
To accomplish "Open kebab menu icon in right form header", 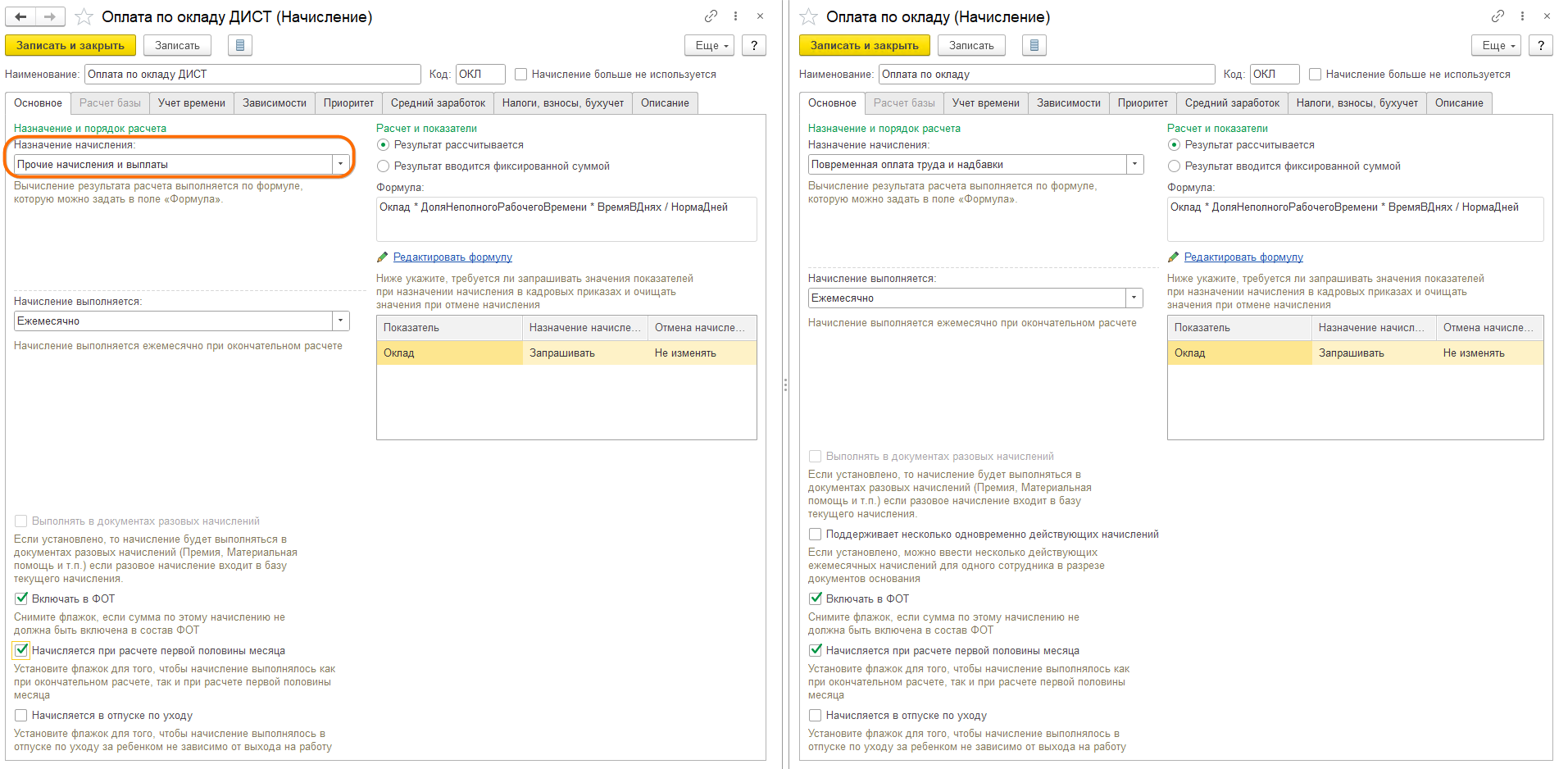I will 1522,16.
